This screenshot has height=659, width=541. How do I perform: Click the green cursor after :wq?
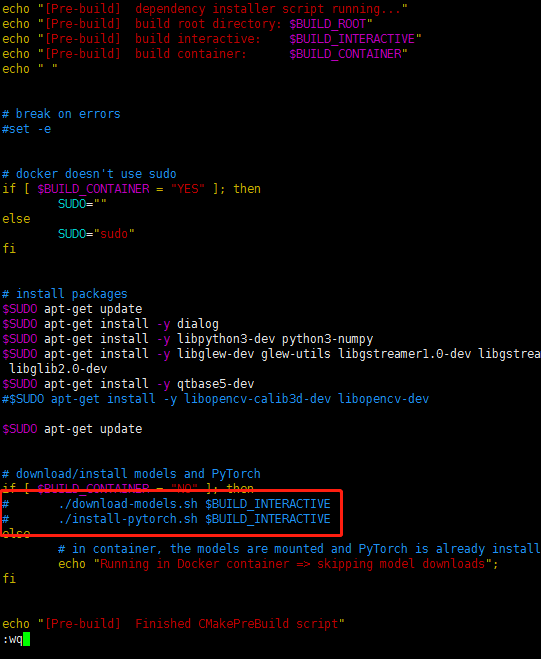tap(26, 639)
